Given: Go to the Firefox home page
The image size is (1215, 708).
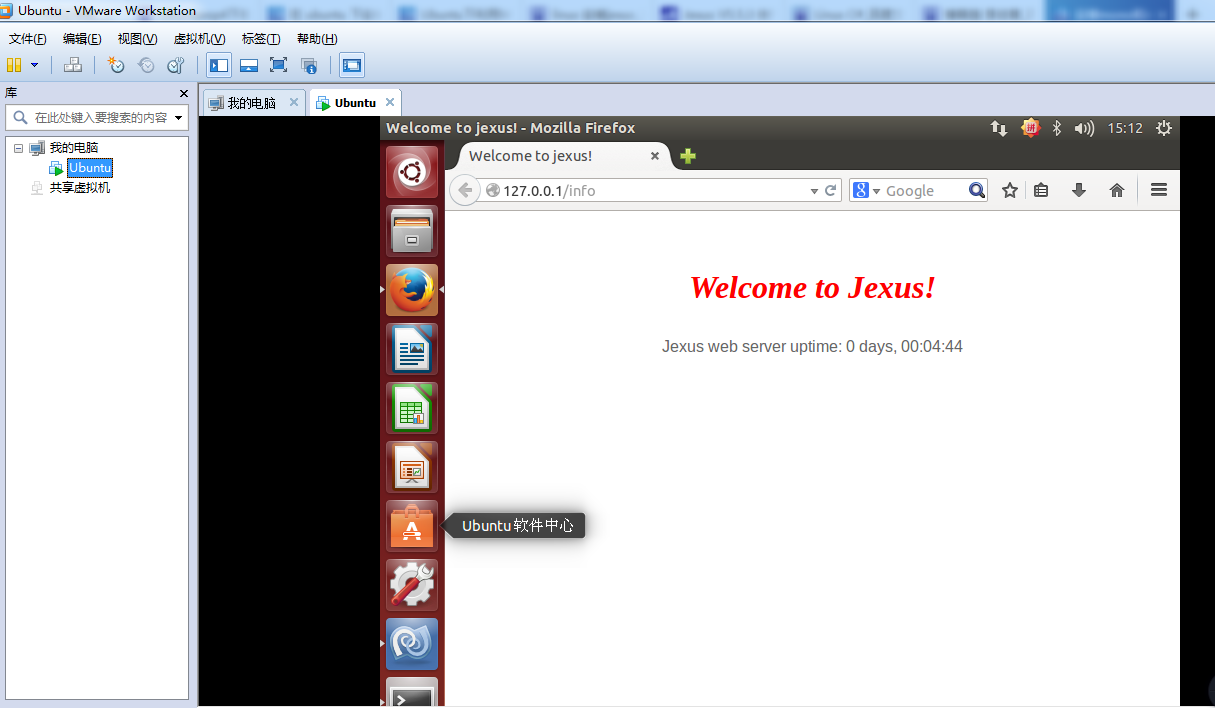Looking at the screenshot, I should click(x=1117, y=190).
